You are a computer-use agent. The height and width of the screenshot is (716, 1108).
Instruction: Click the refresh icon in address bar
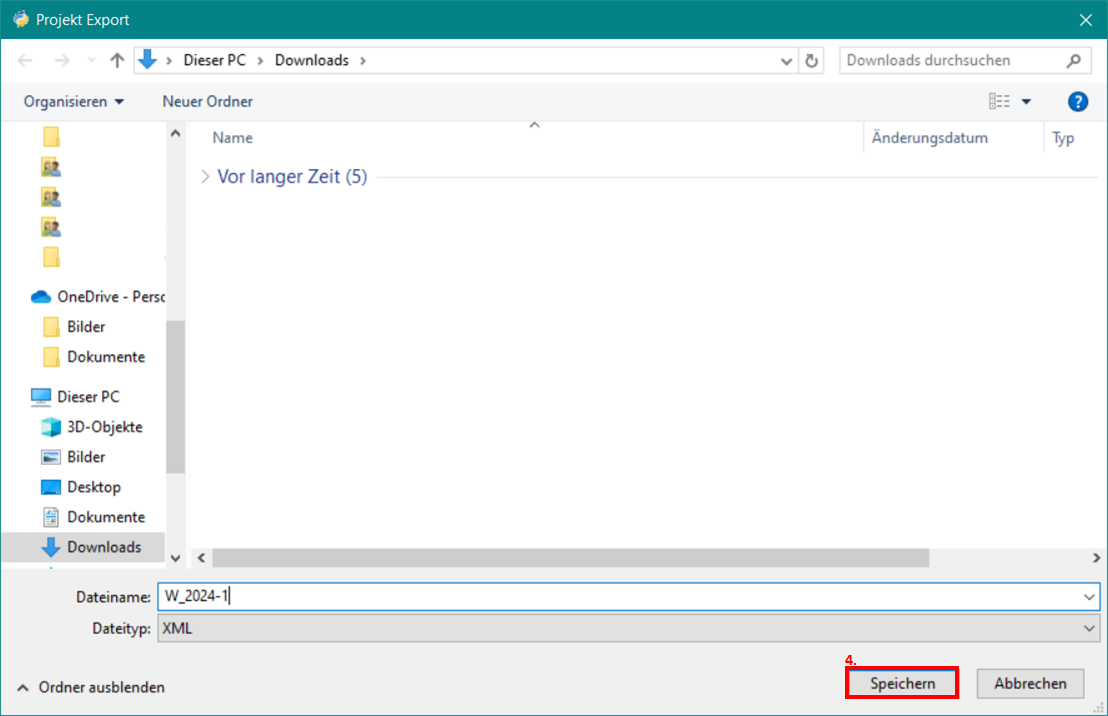click(812, 60)
